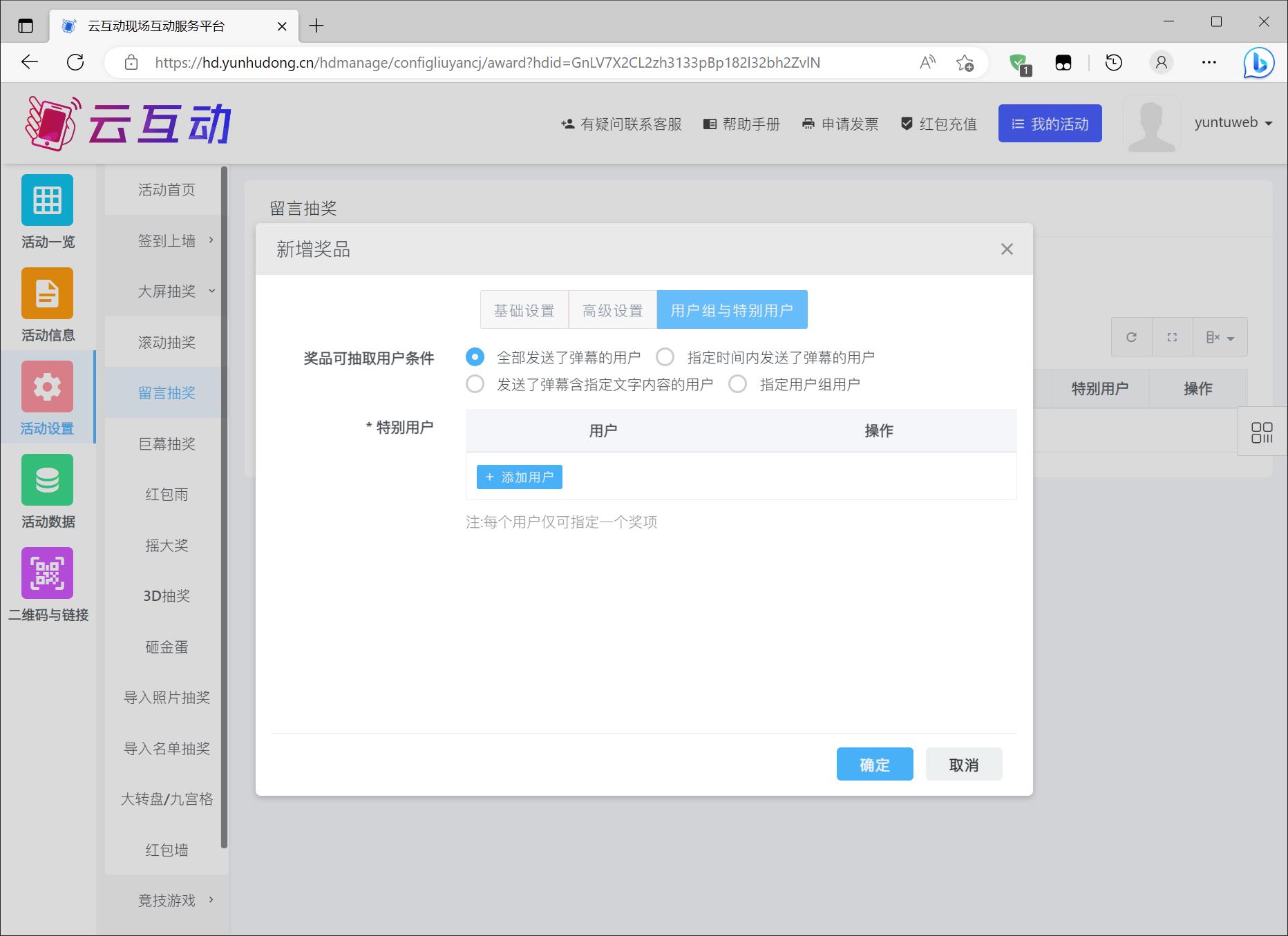Open a new browser tab
This screenshot has height=936, width=1288.
pyautogui.click(x=316, y=26)
